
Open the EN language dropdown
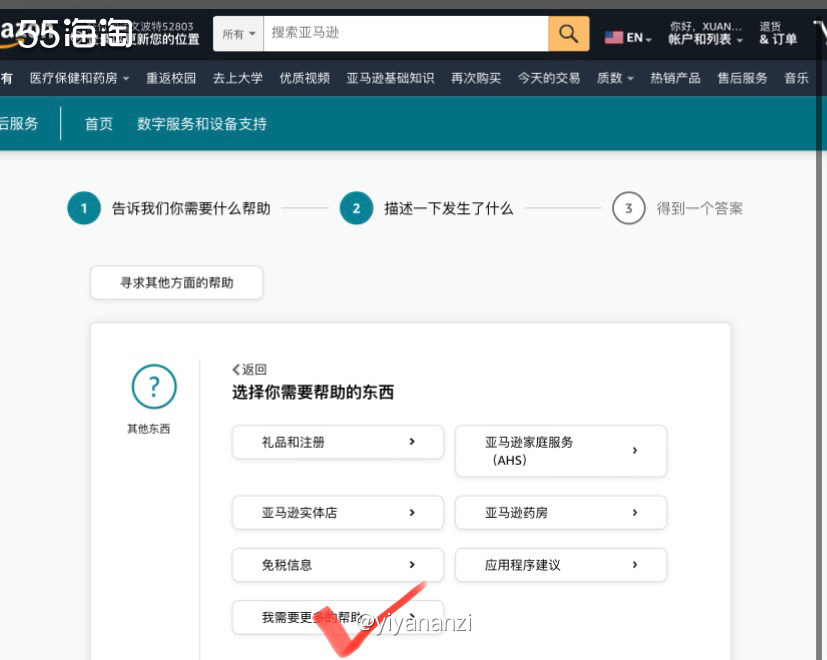pyautogui.click(x=639, y=38)
